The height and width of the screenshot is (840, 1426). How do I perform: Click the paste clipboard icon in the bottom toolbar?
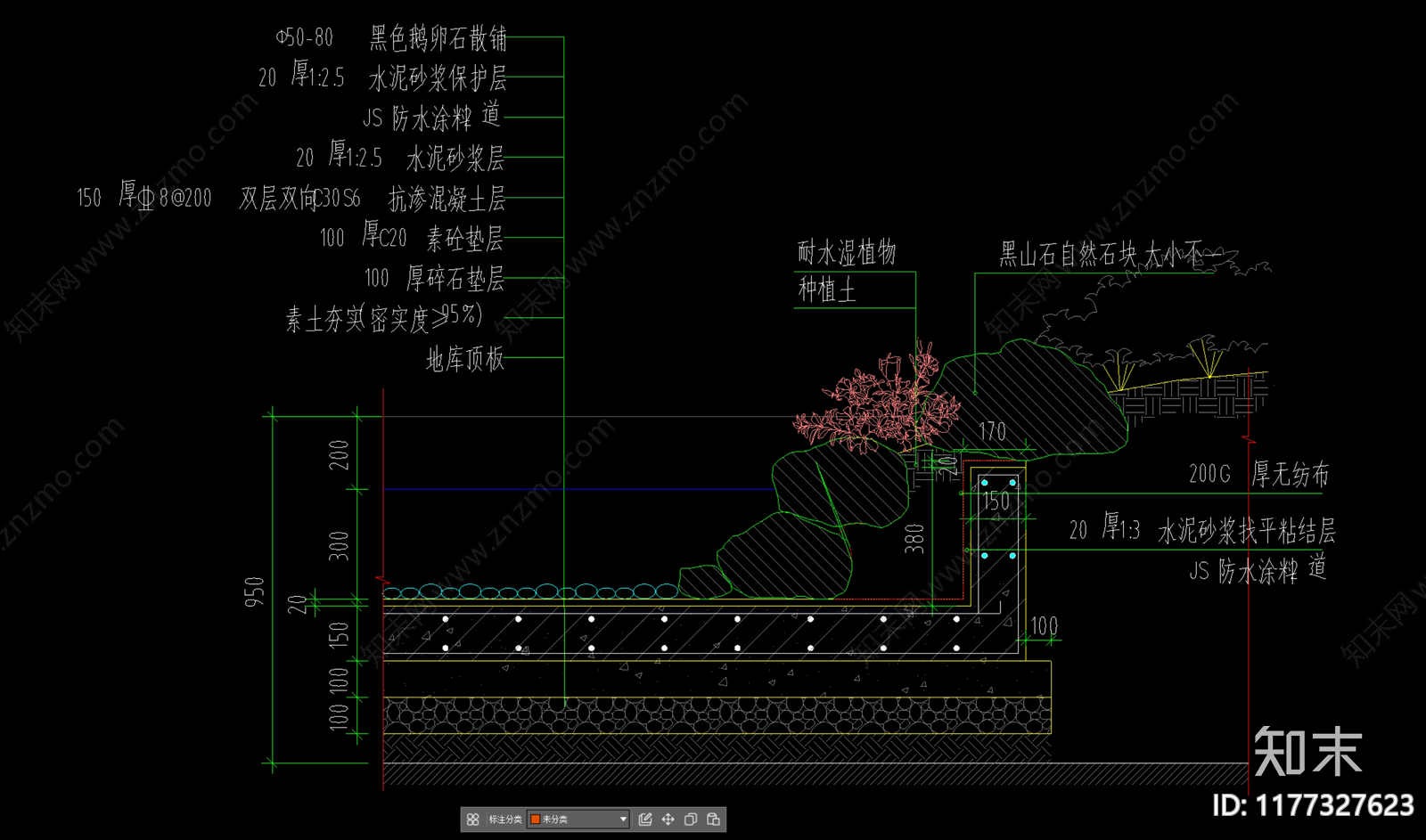tap(713, 820)
